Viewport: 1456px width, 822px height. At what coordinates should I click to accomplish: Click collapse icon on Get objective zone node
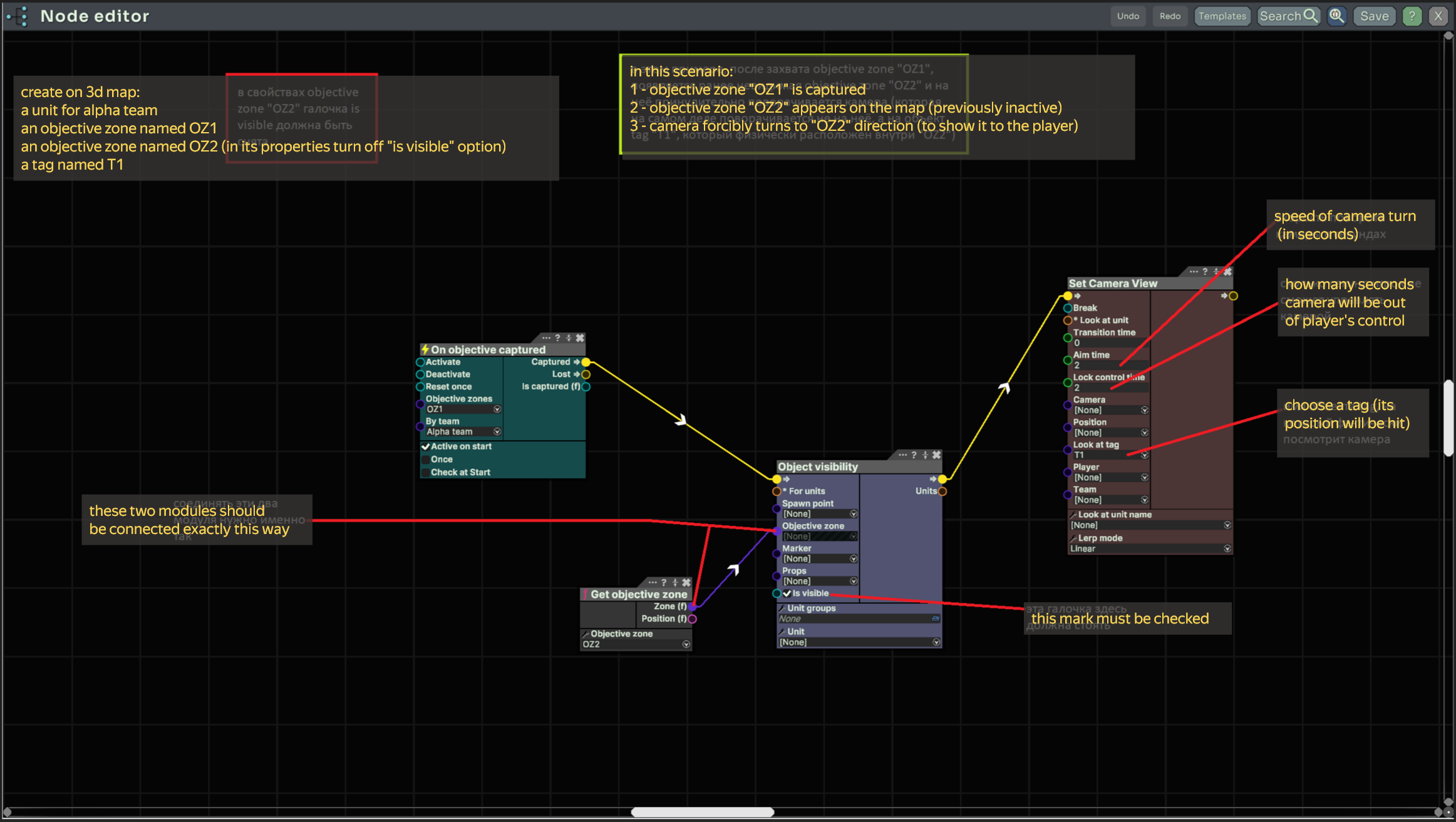(674, 582)
